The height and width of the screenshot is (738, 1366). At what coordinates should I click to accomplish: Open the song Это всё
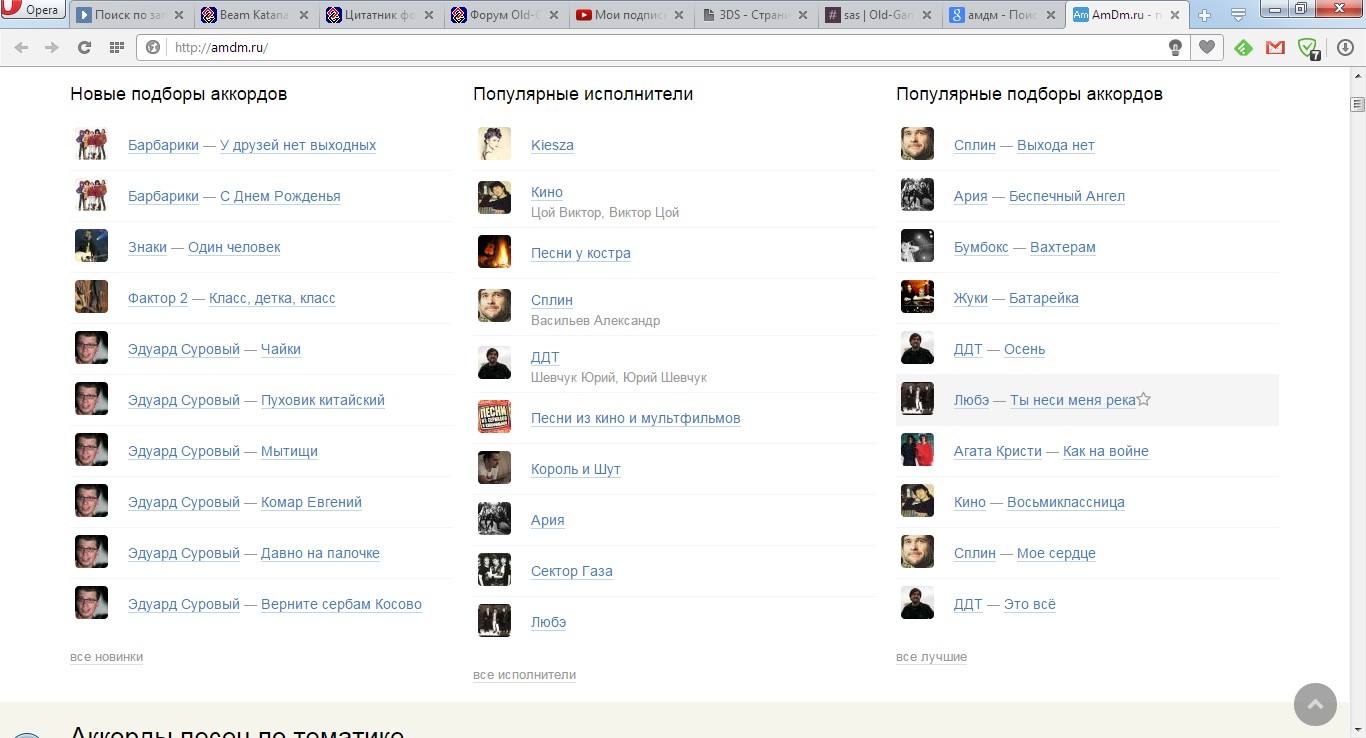pyautogui.click(x=1030, y=604)
